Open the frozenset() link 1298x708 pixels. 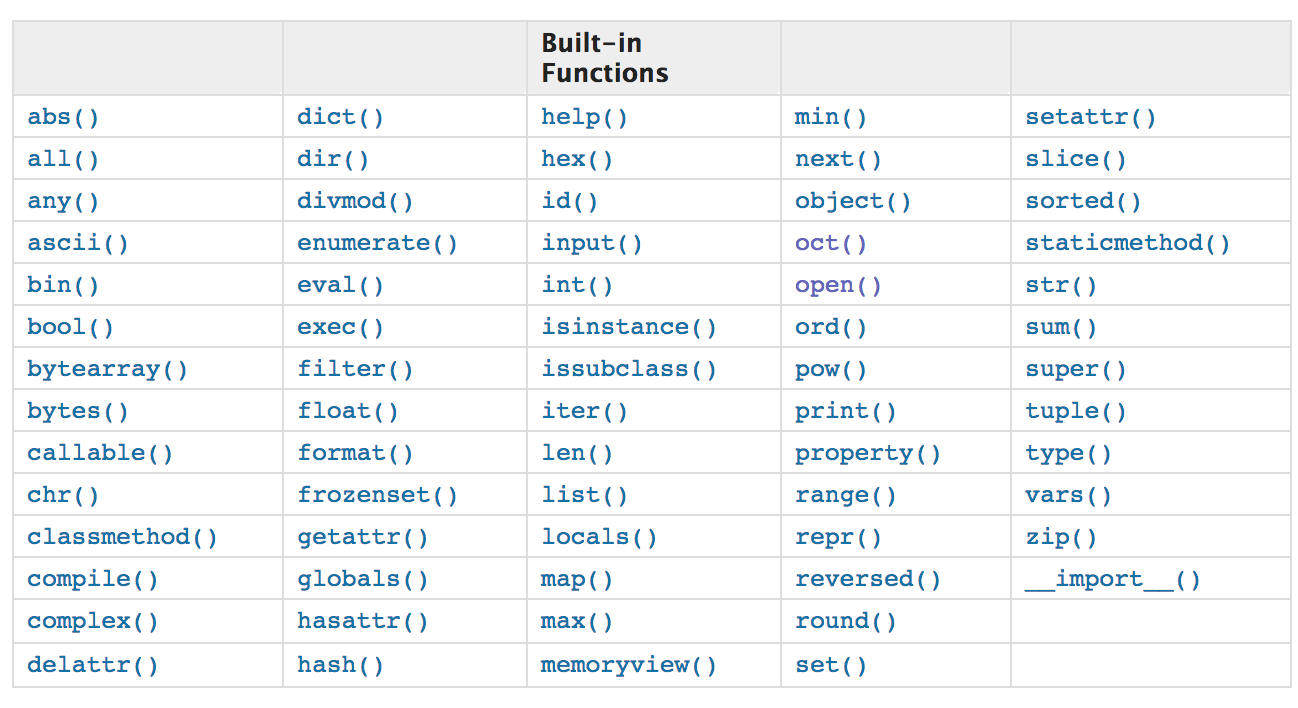377,496
